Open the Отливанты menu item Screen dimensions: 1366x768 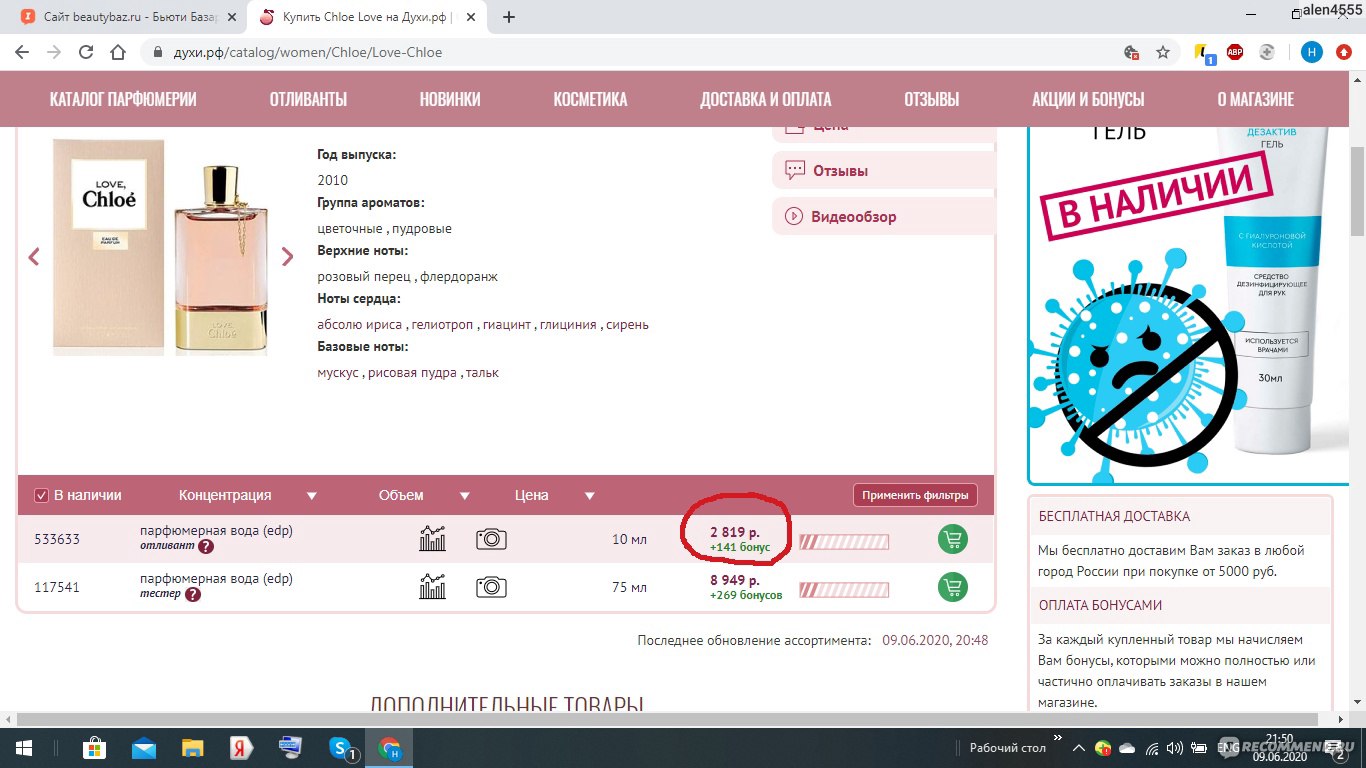pos(308,99)
